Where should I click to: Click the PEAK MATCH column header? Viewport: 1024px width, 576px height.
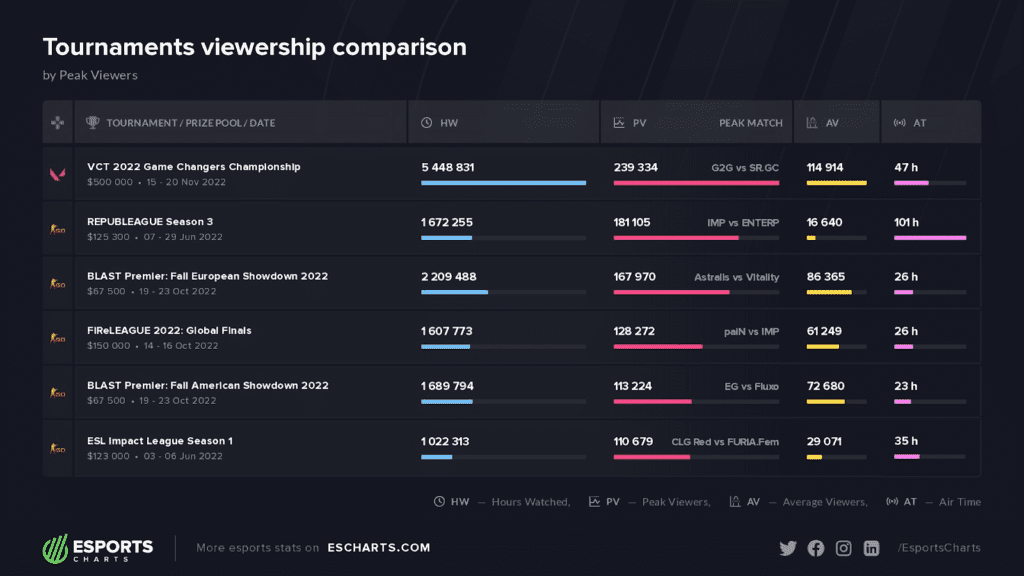coord(750,123)
